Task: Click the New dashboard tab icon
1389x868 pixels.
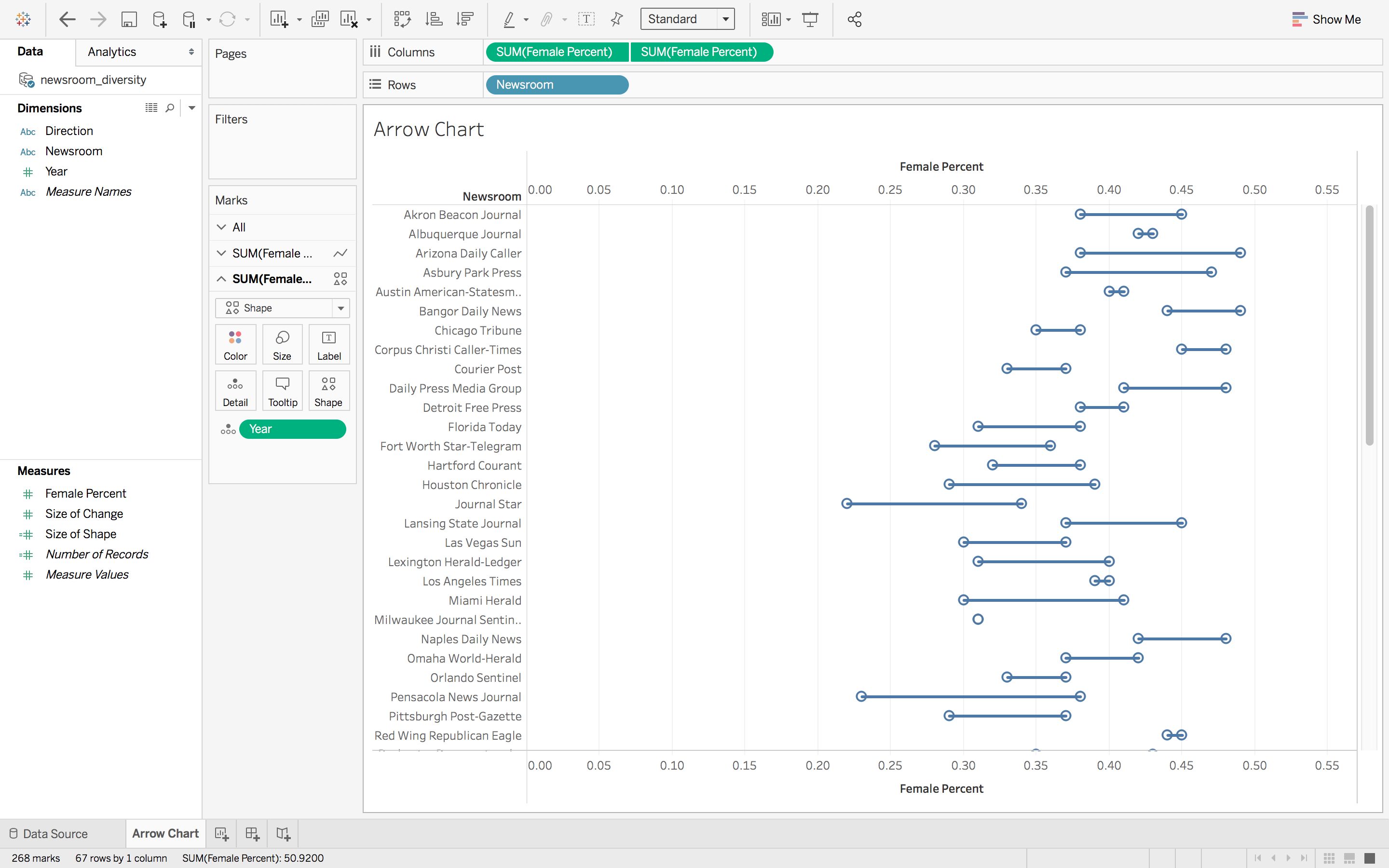Action: [x=252, y=834]
